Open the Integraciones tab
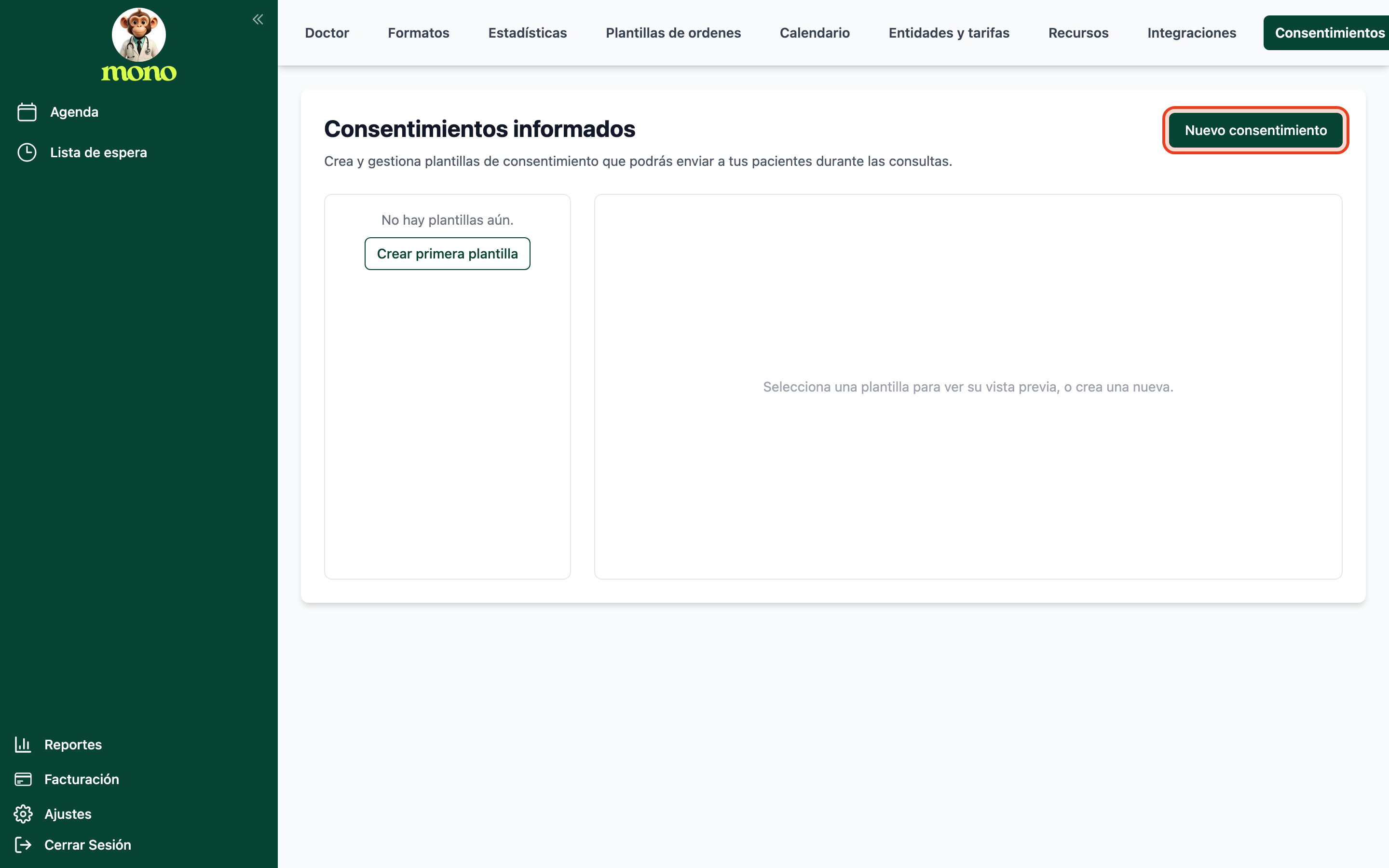Image resolution: width=1389 pixels, height=868 pixels. click(x=1192, y=33)
